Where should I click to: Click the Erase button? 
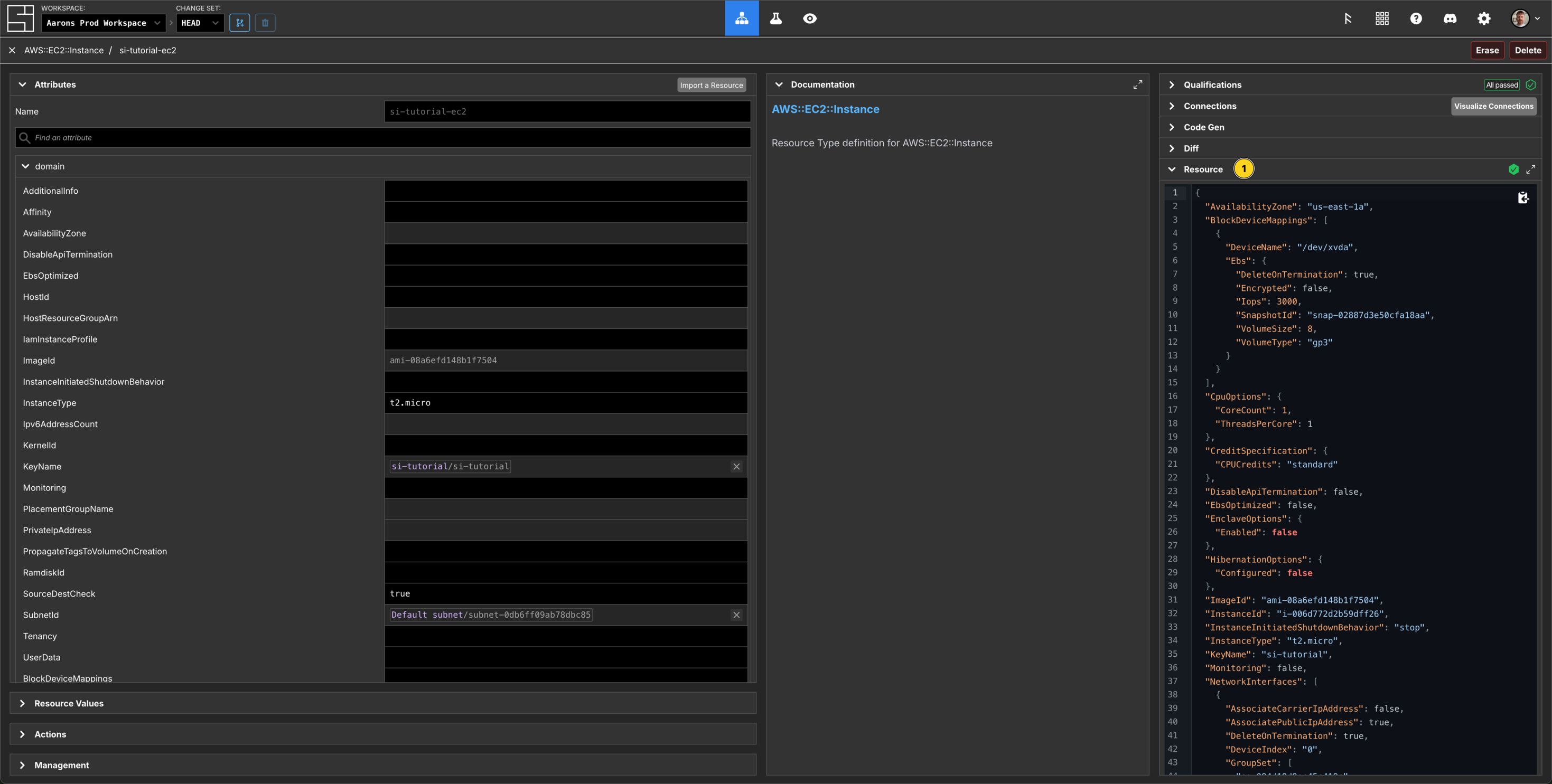click(1487, 51)
